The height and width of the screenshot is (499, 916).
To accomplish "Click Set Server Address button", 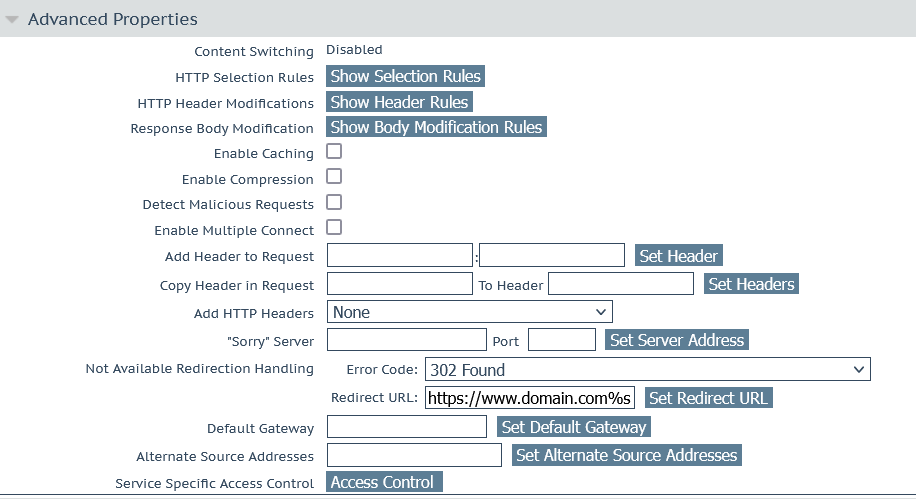I will (x=677, y=340).
